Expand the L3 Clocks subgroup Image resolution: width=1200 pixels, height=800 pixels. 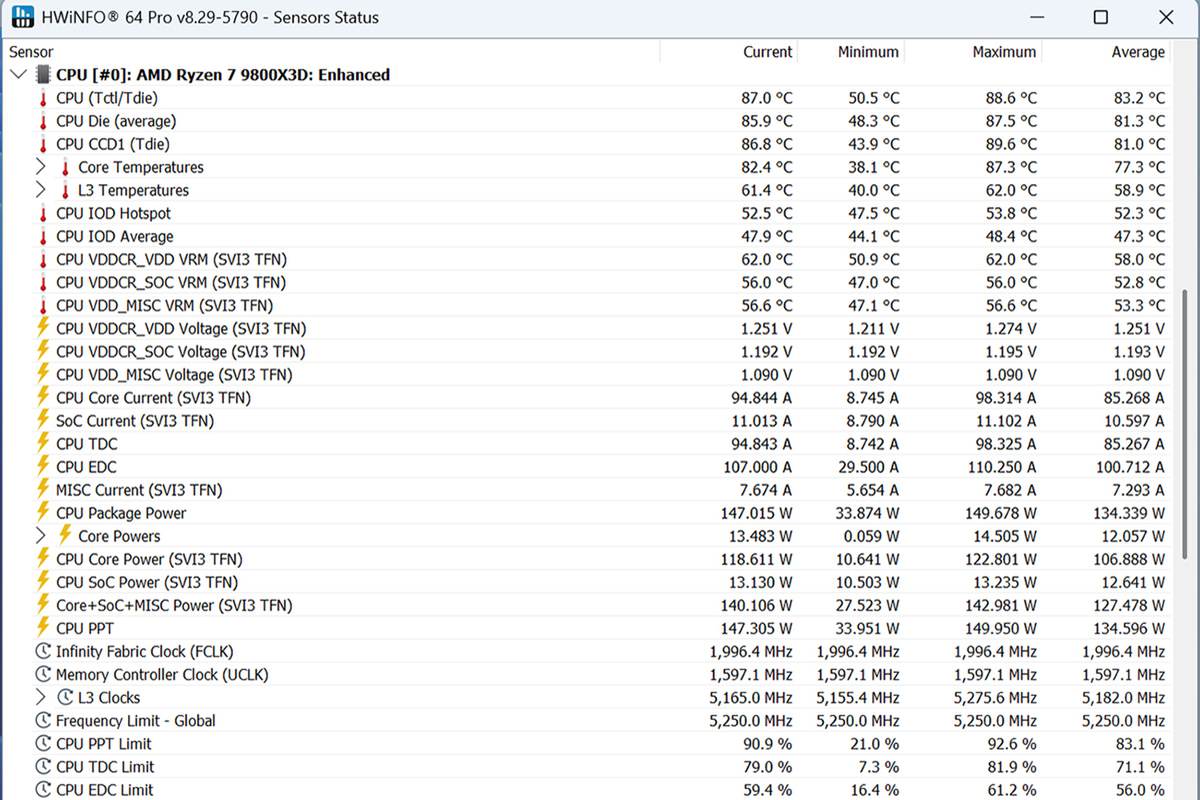[x=40, y=698]
